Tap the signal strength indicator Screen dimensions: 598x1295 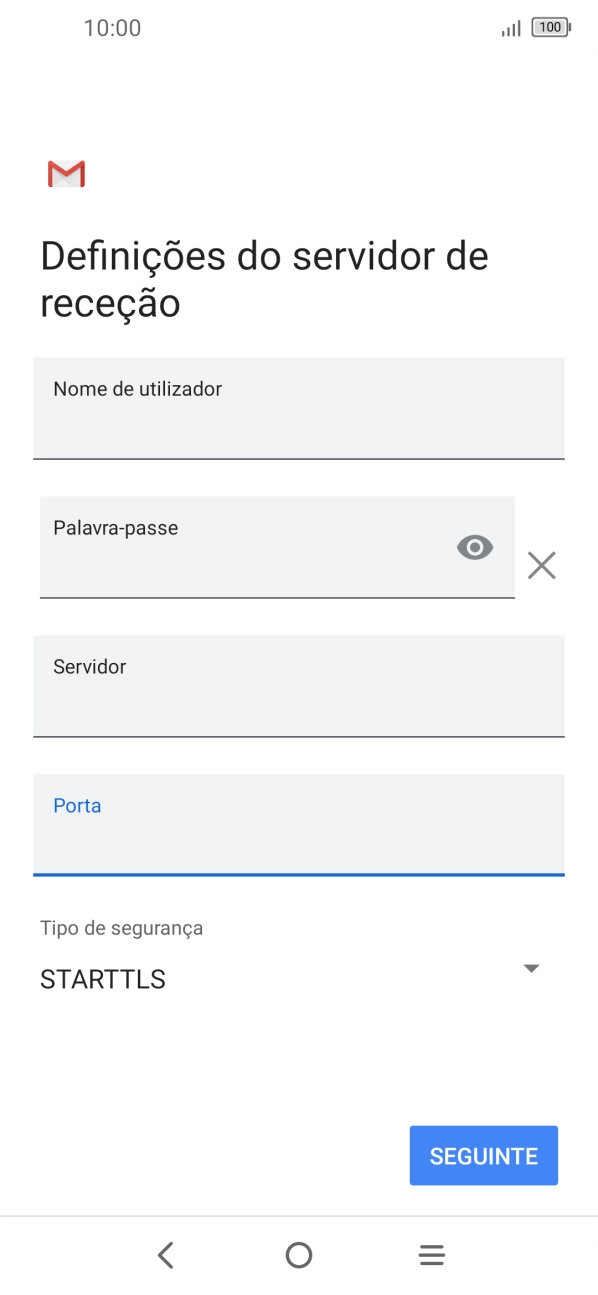509,29
